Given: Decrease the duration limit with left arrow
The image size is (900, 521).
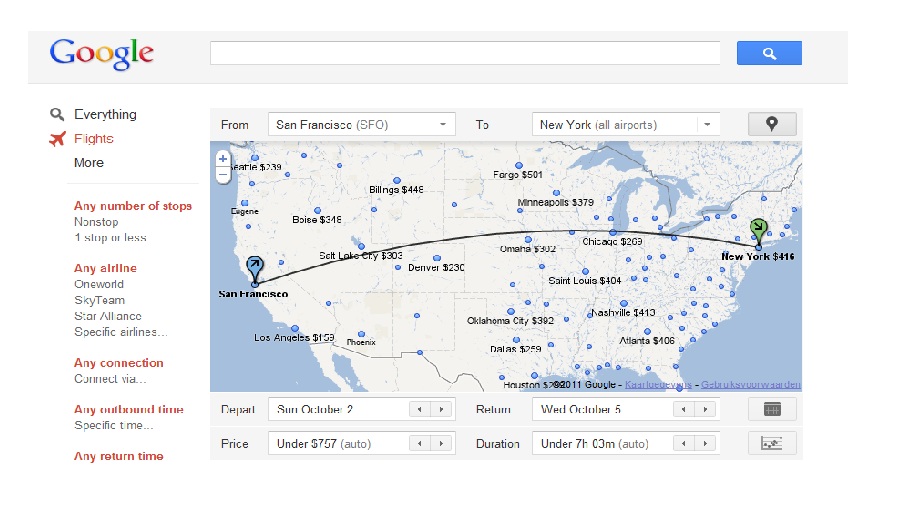Looking at the screenshot, I should click(684, 444).
